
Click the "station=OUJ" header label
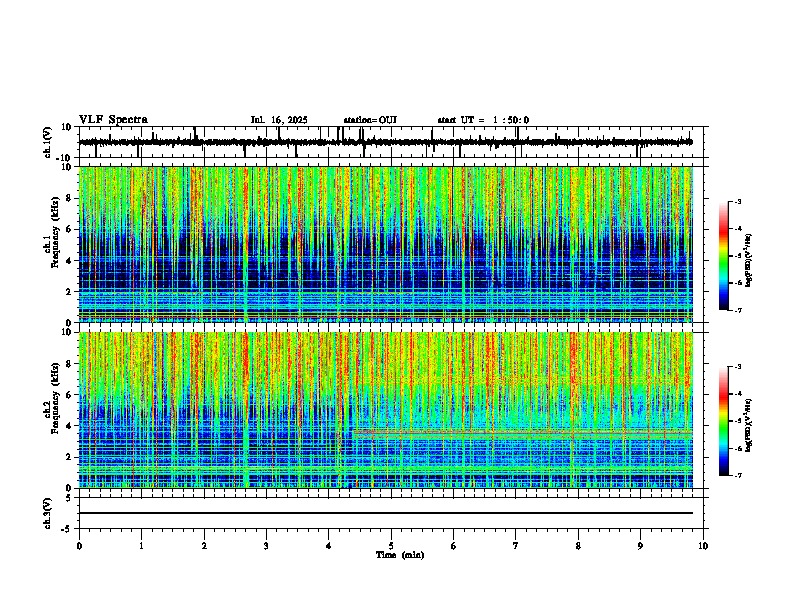point(370,120)
